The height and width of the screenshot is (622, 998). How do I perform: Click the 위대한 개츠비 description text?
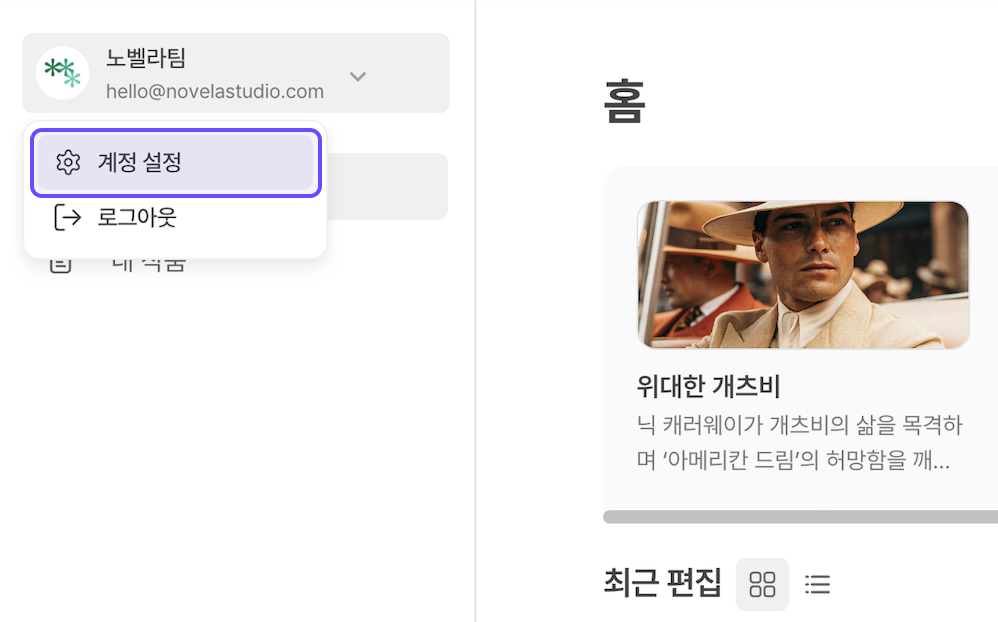point(799,442)
